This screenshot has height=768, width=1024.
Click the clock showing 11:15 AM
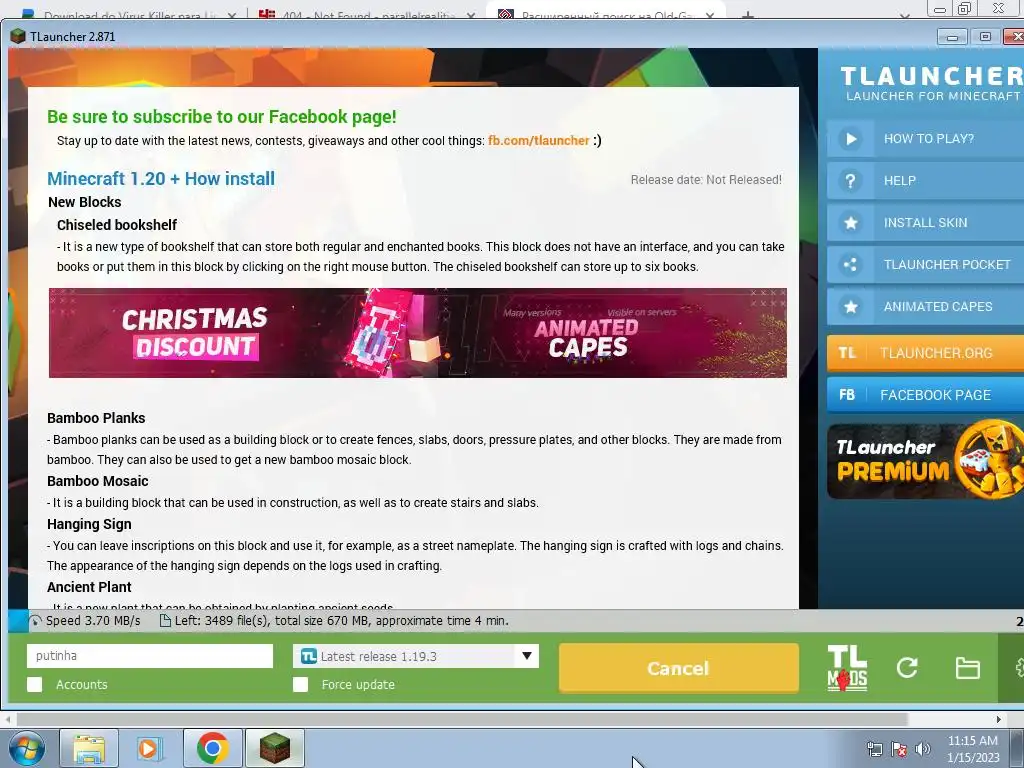(972, 741)
